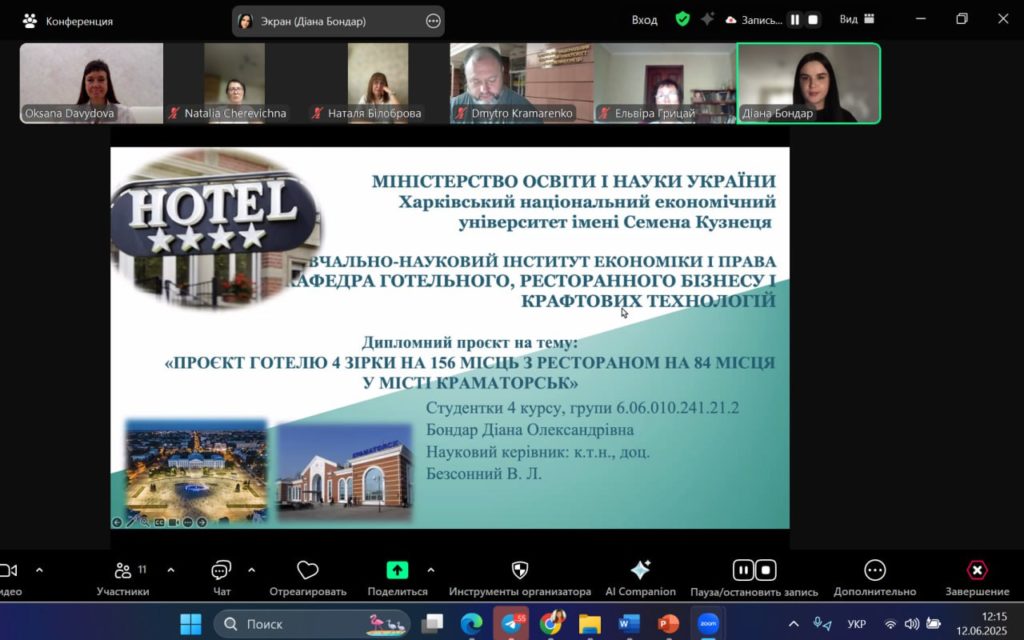Pause recording in the top bar
Viewport: 1024px width, 640px height.
point(795,19)
